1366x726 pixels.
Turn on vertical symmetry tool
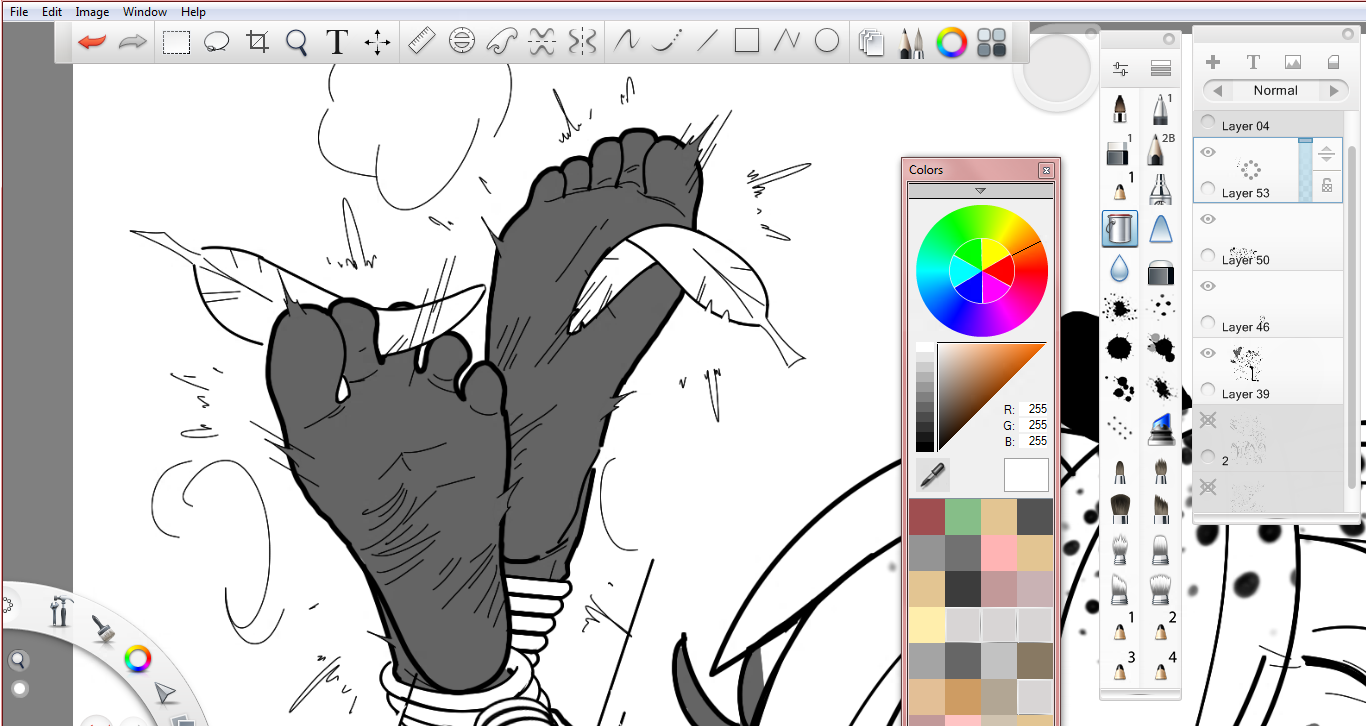coord(582,42)
